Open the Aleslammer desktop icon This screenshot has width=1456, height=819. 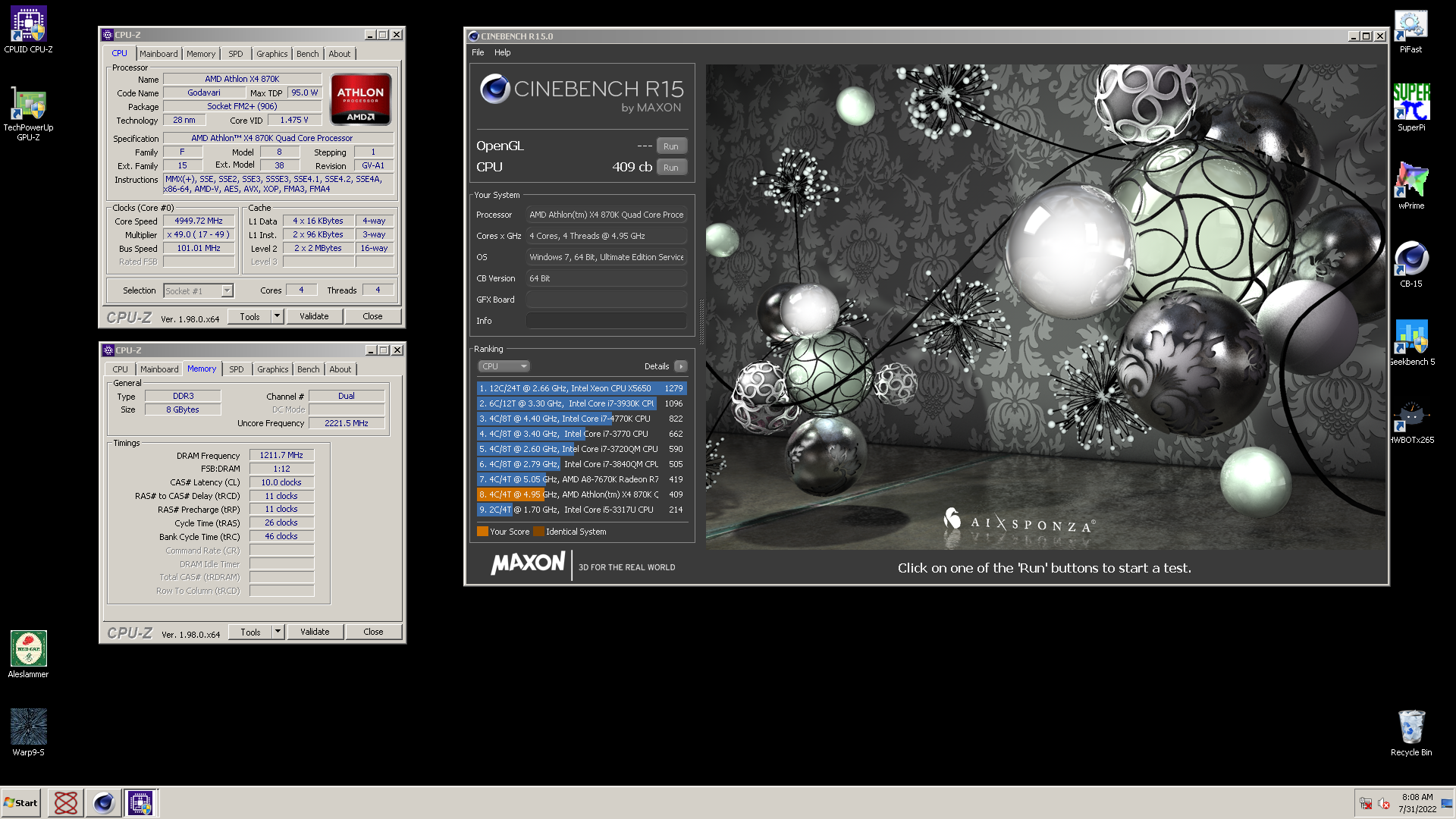point(28,654)
